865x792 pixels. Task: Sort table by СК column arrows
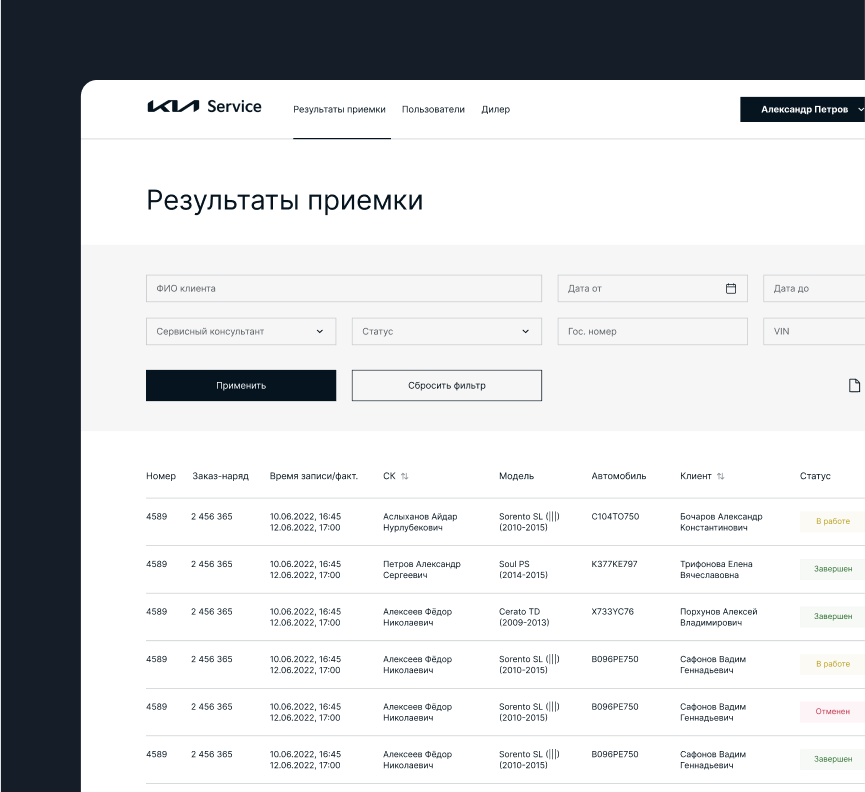(x=405, y=476)
